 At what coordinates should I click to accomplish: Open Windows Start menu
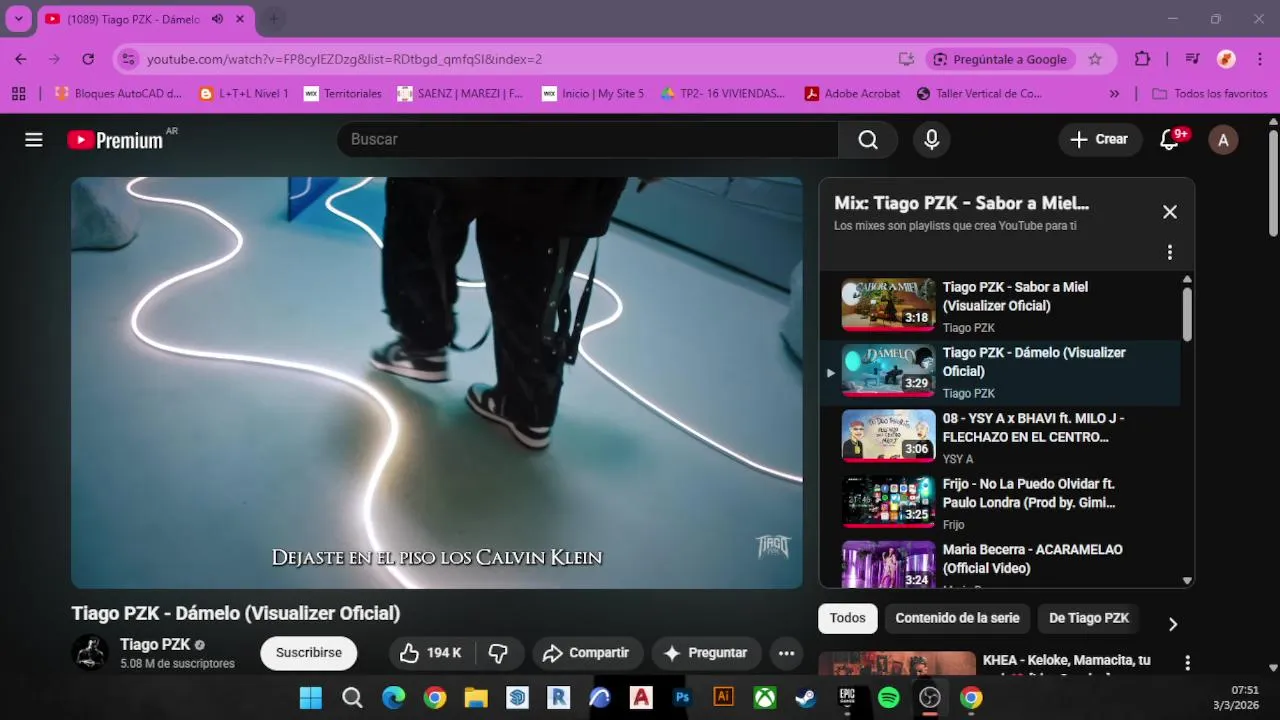(311, 698)
